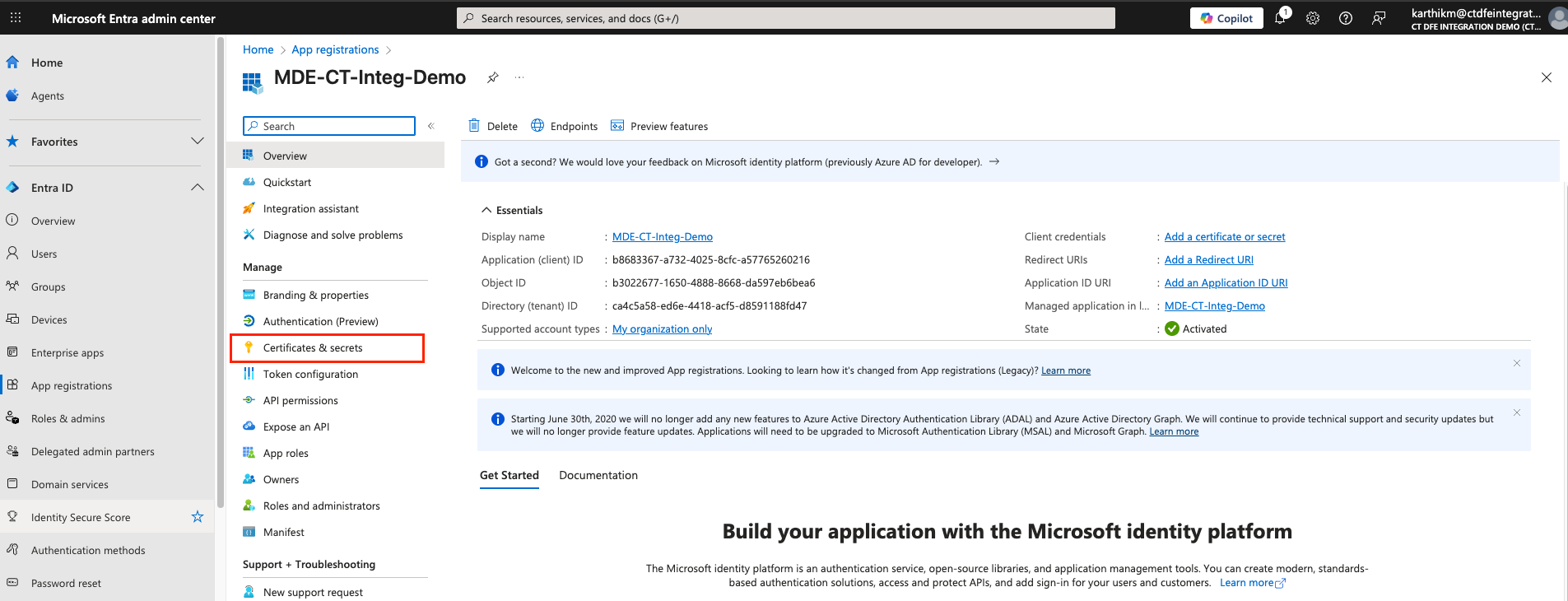Switch to the Documentation tab
The image size is (1568, 601).
click(598, 476)
